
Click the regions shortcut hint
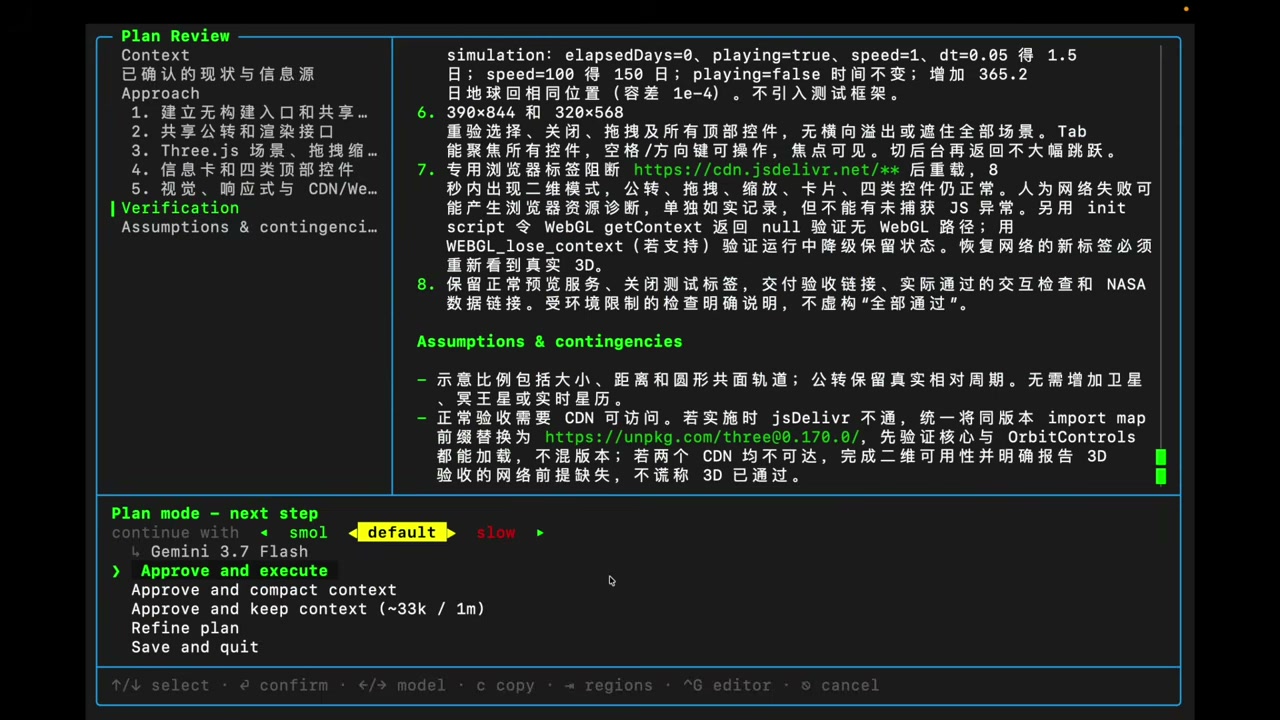pos(608,685)
